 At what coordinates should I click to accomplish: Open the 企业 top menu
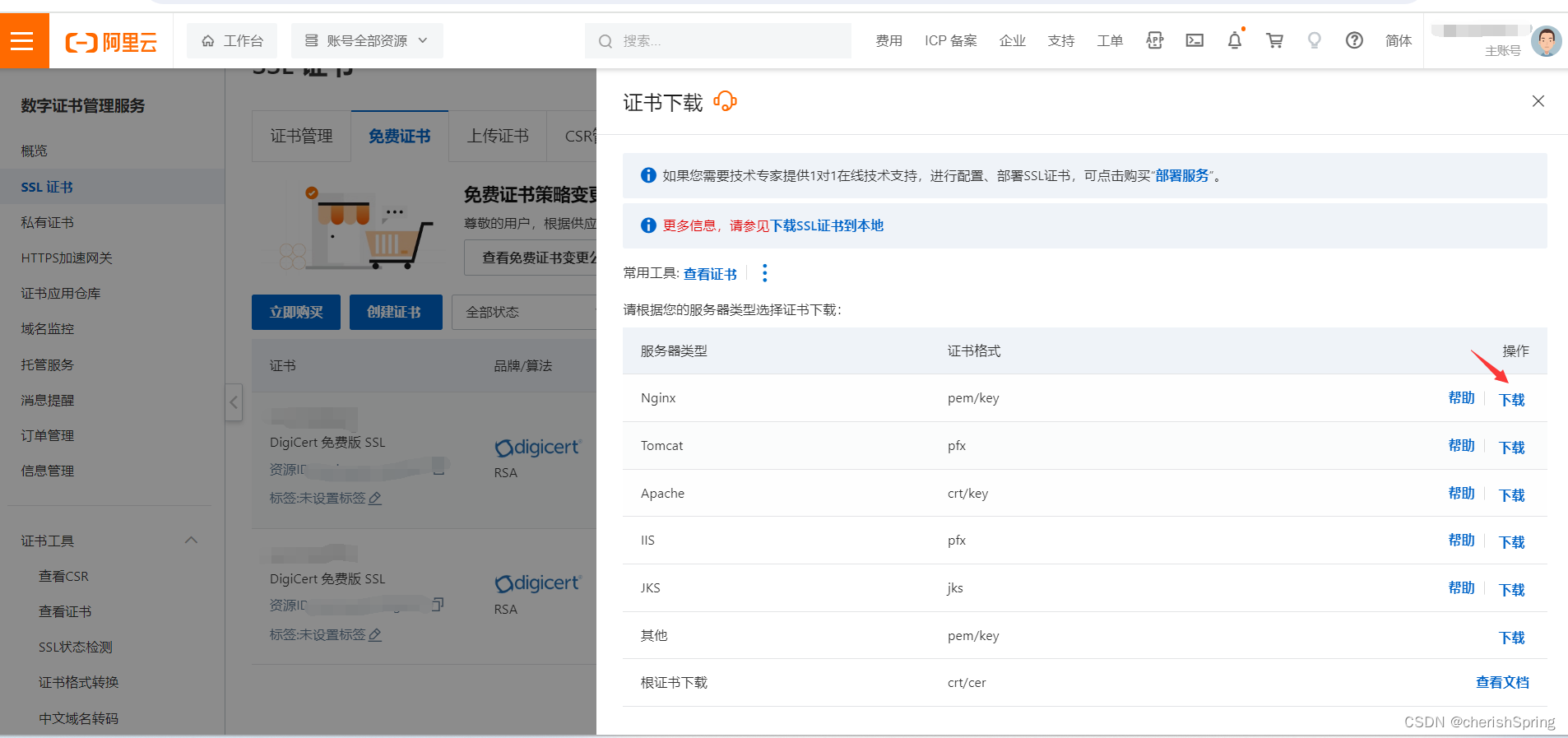(x=1012, y=40)
